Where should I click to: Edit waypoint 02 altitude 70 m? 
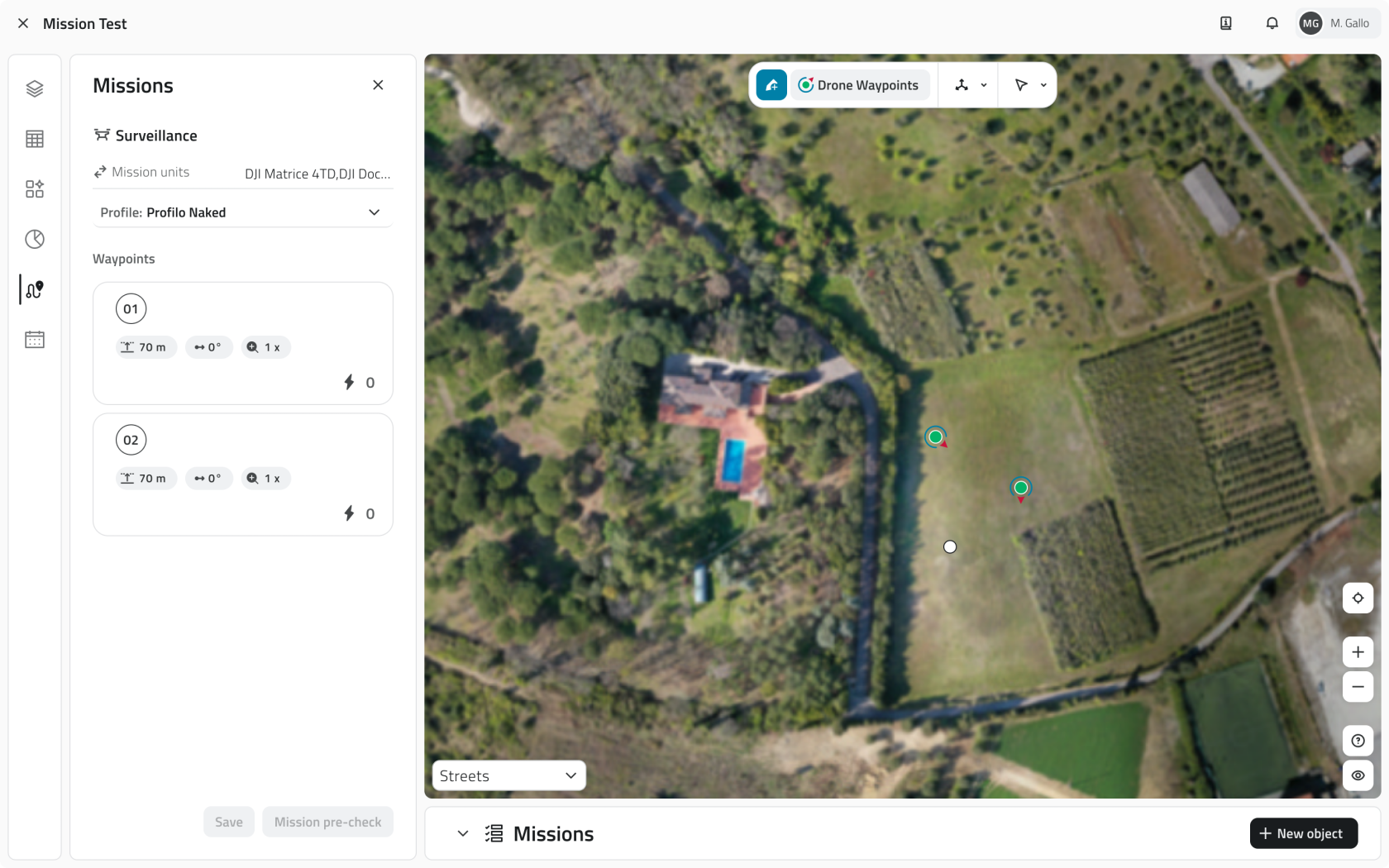point(146,479)
